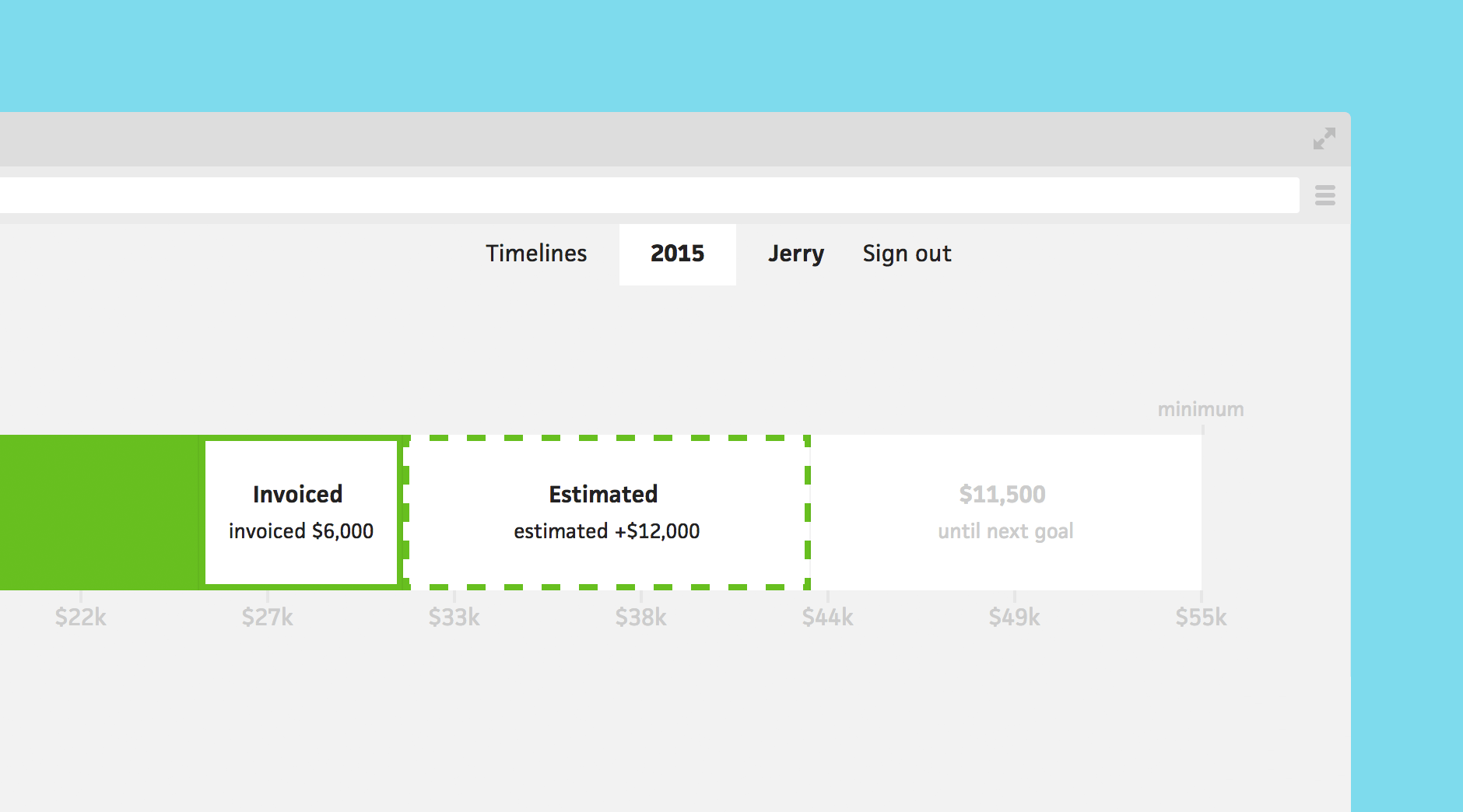The image size is (1463, 812).
Task: Click the Sign out link
Action: (907, 254)
